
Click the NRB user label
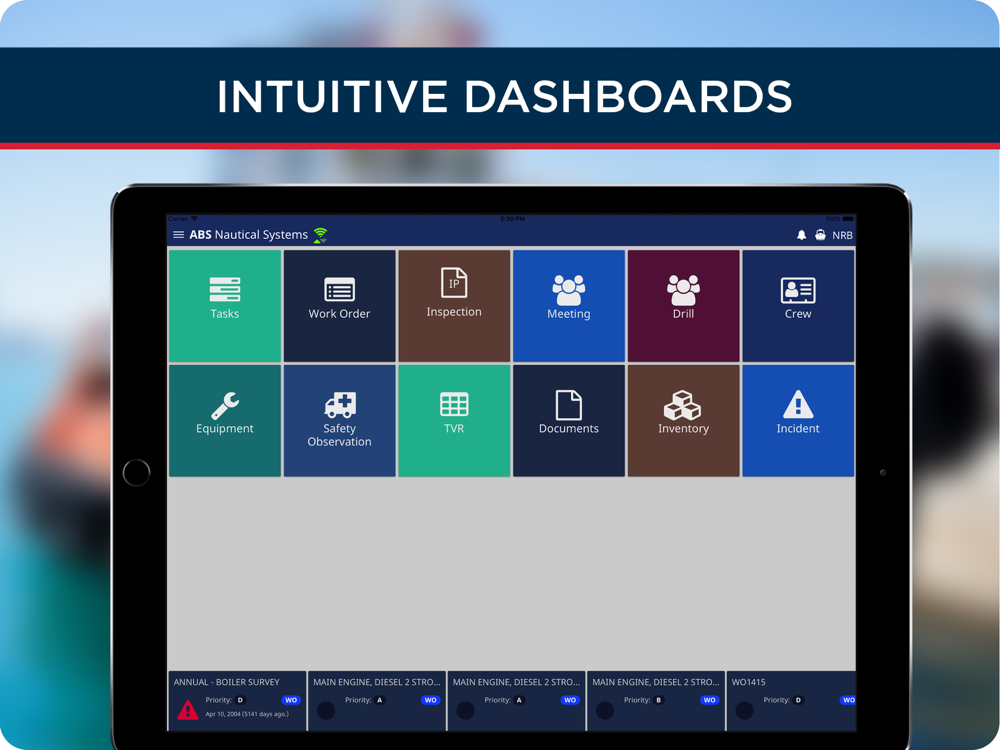[x=842, y=235]
